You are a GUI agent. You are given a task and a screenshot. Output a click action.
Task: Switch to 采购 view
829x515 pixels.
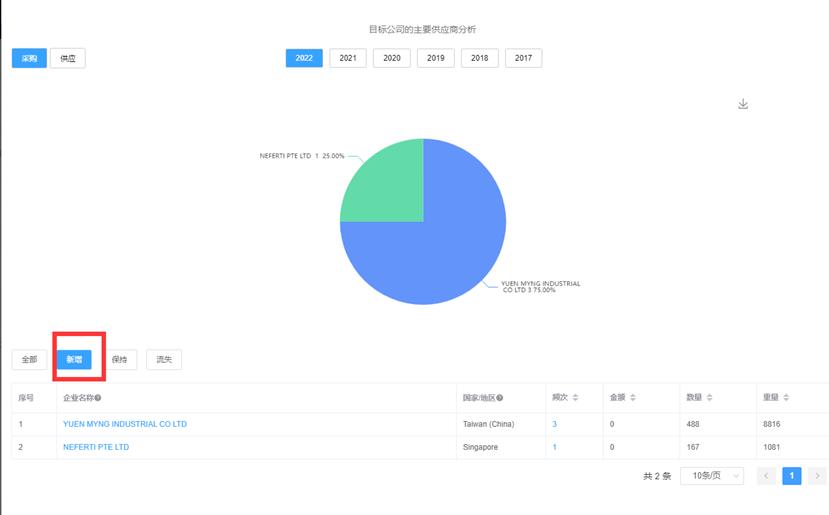click(29, 58)
